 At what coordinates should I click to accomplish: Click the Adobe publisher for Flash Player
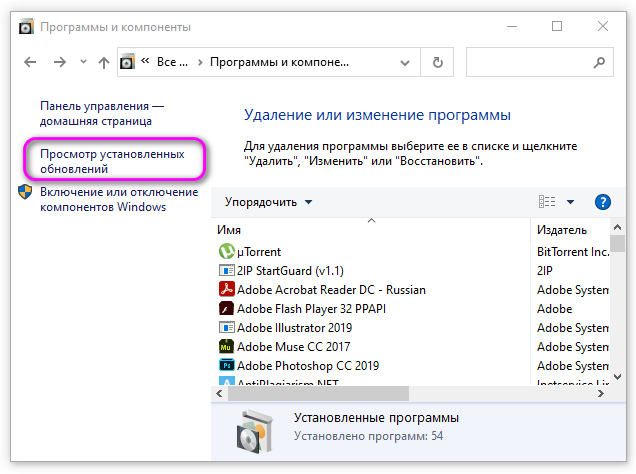(554, 309)
